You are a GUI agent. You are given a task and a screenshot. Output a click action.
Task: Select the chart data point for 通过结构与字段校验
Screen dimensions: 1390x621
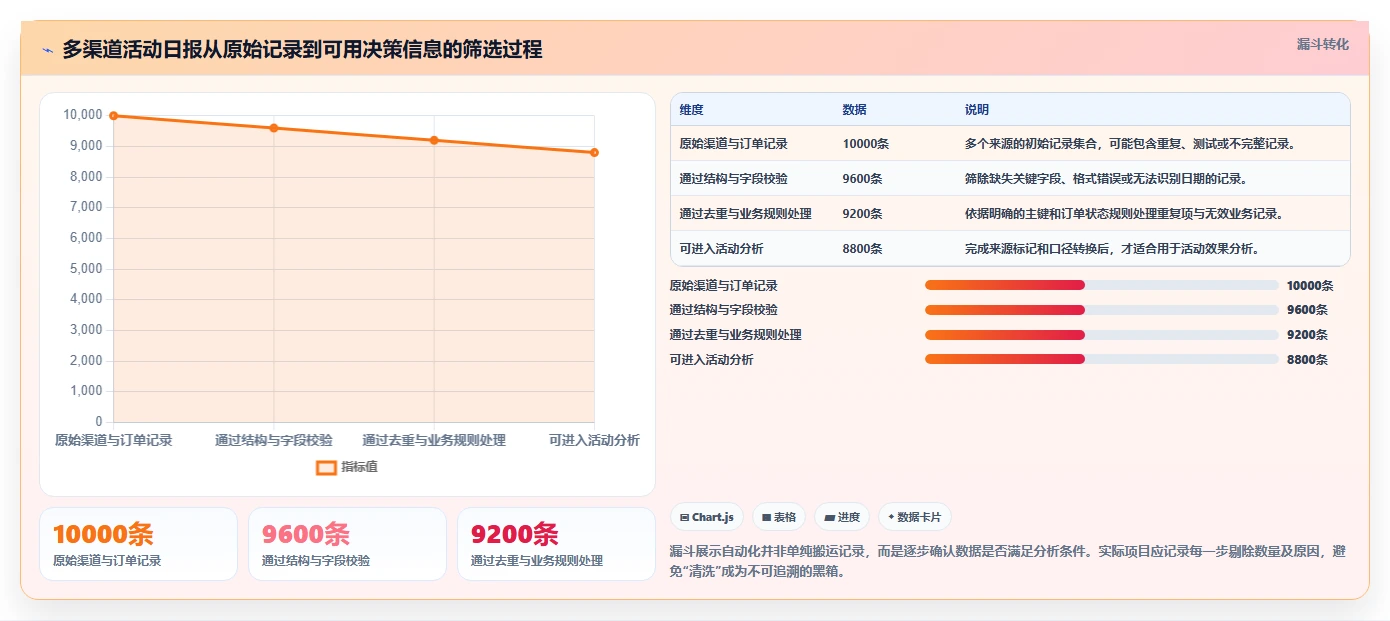(274, 128)
